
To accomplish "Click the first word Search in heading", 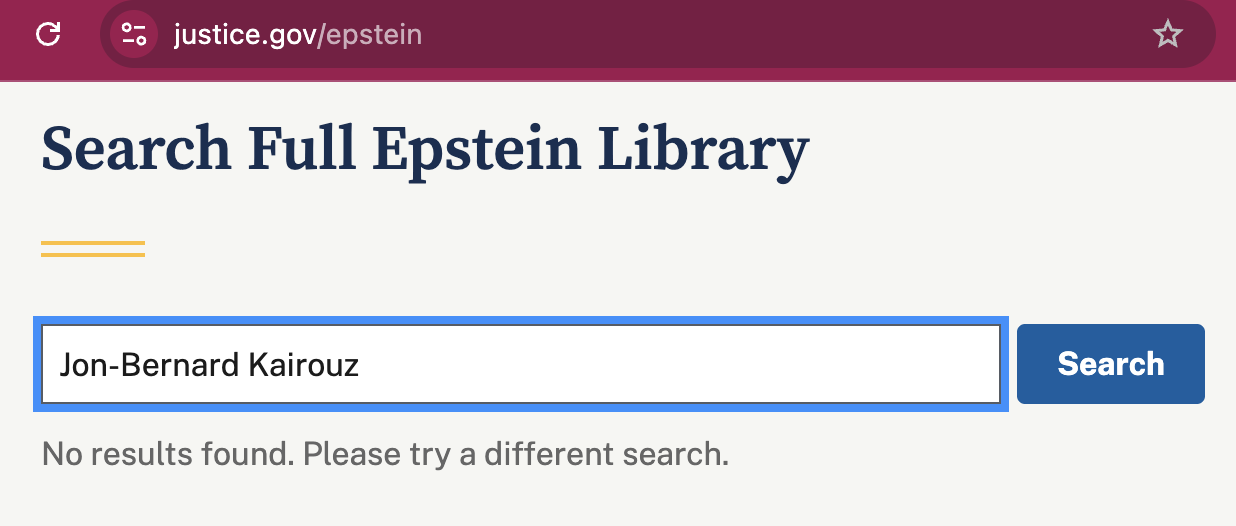I will 136,150.
